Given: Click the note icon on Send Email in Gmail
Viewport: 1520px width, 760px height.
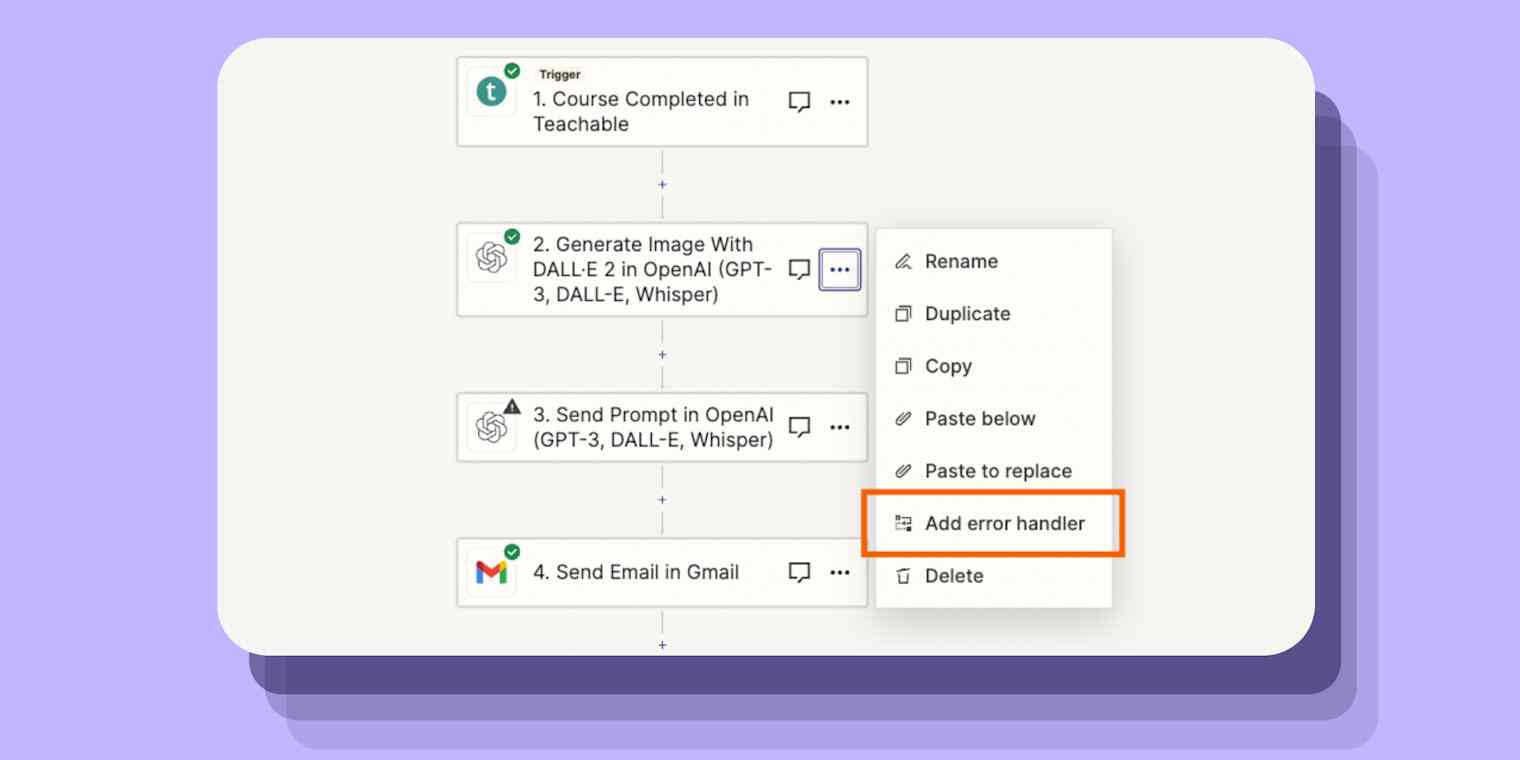Looking at the screenshot, I should coord(799,572).
